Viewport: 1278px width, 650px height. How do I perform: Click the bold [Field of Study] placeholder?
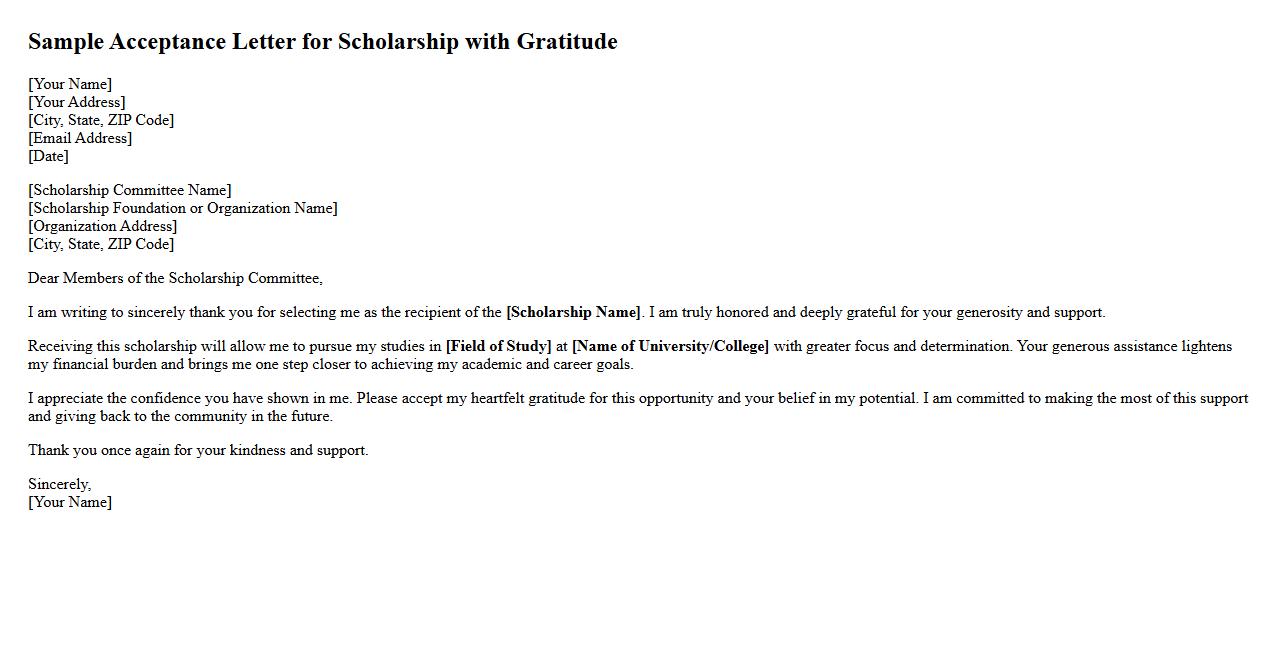point(498,346)
